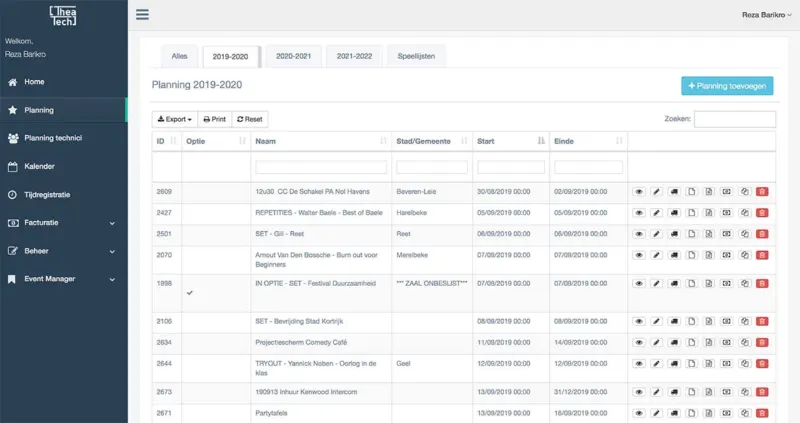Delete row 2644 using the red trash icon
This screenshot has height=423, width=800.
click(762, 364)
